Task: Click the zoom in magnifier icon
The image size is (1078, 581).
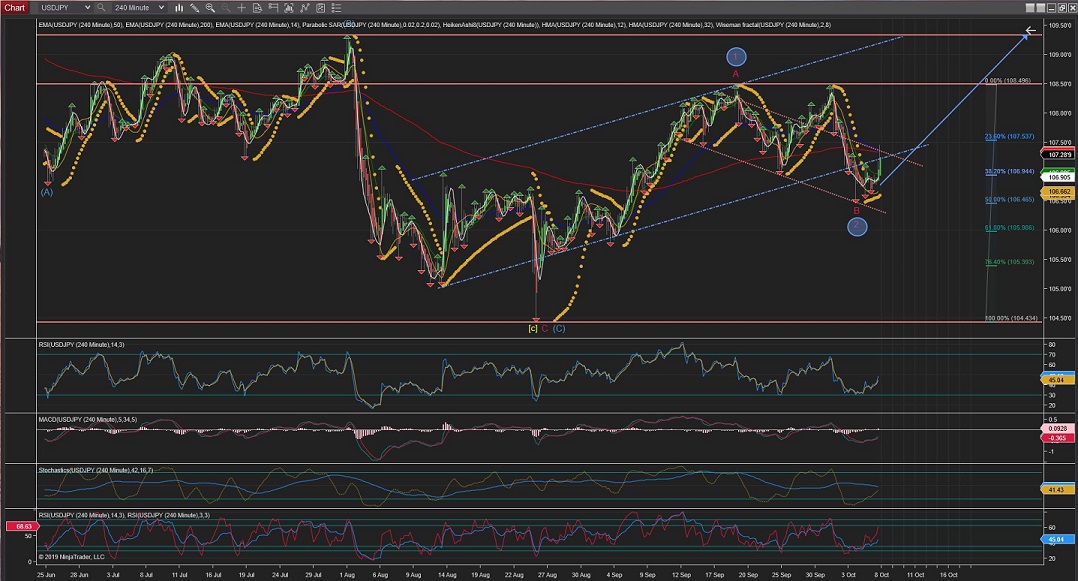Action: click(x=210, y=7)
